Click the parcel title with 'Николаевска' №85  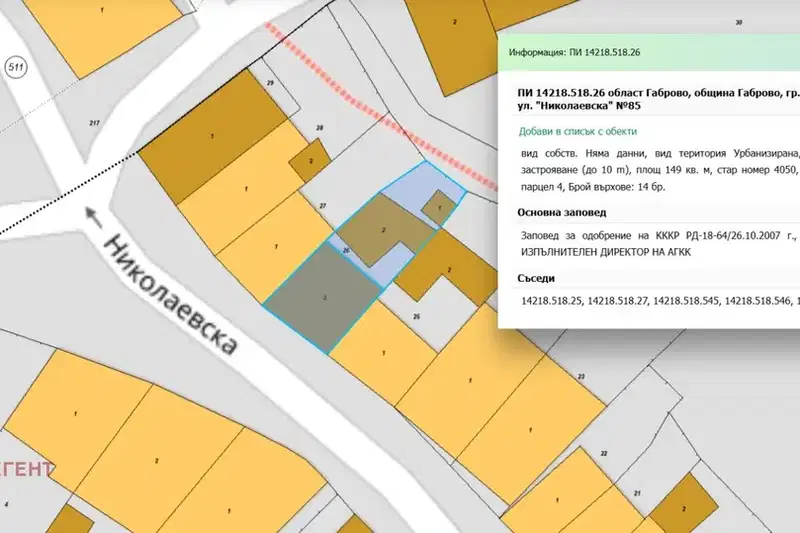coord(658,99)
